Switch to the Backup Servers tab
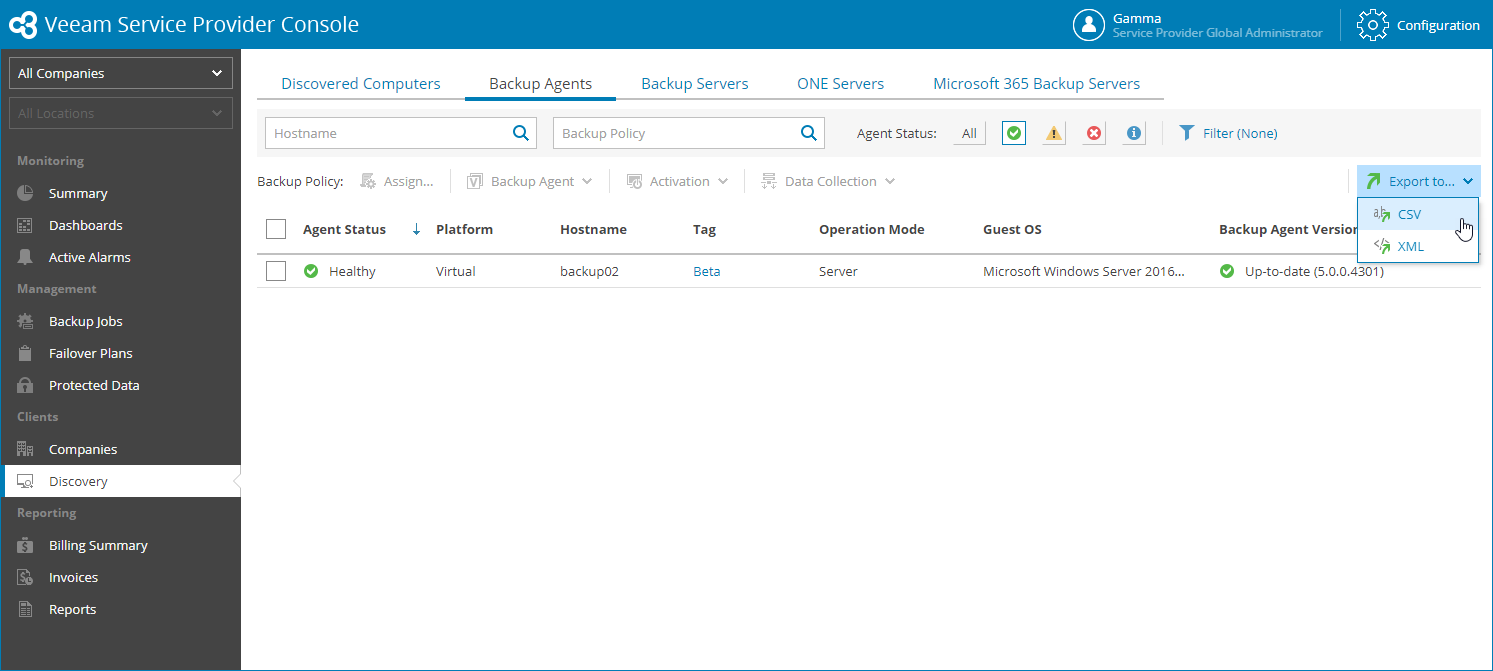The image size is (1493, 671). click(x=695, y=84)
